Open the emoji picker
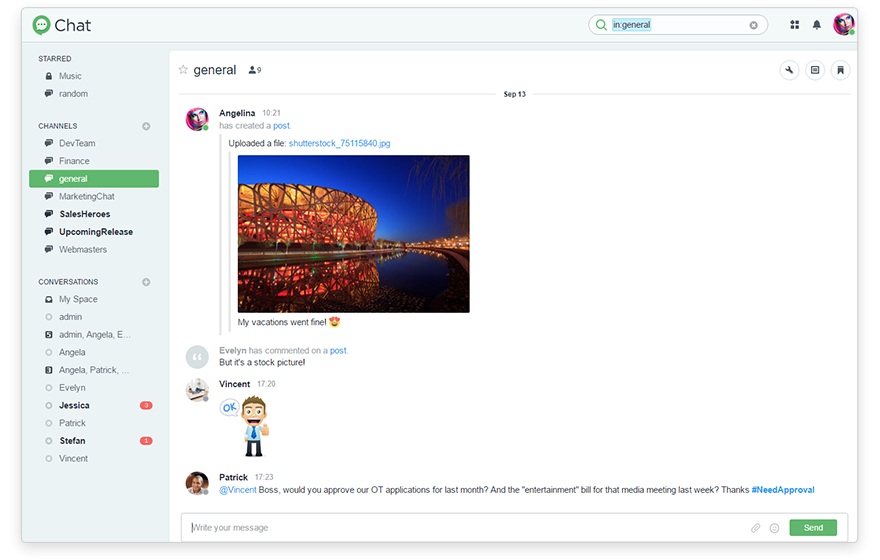This screenshot has width=880, height=560. coord(774,528)
